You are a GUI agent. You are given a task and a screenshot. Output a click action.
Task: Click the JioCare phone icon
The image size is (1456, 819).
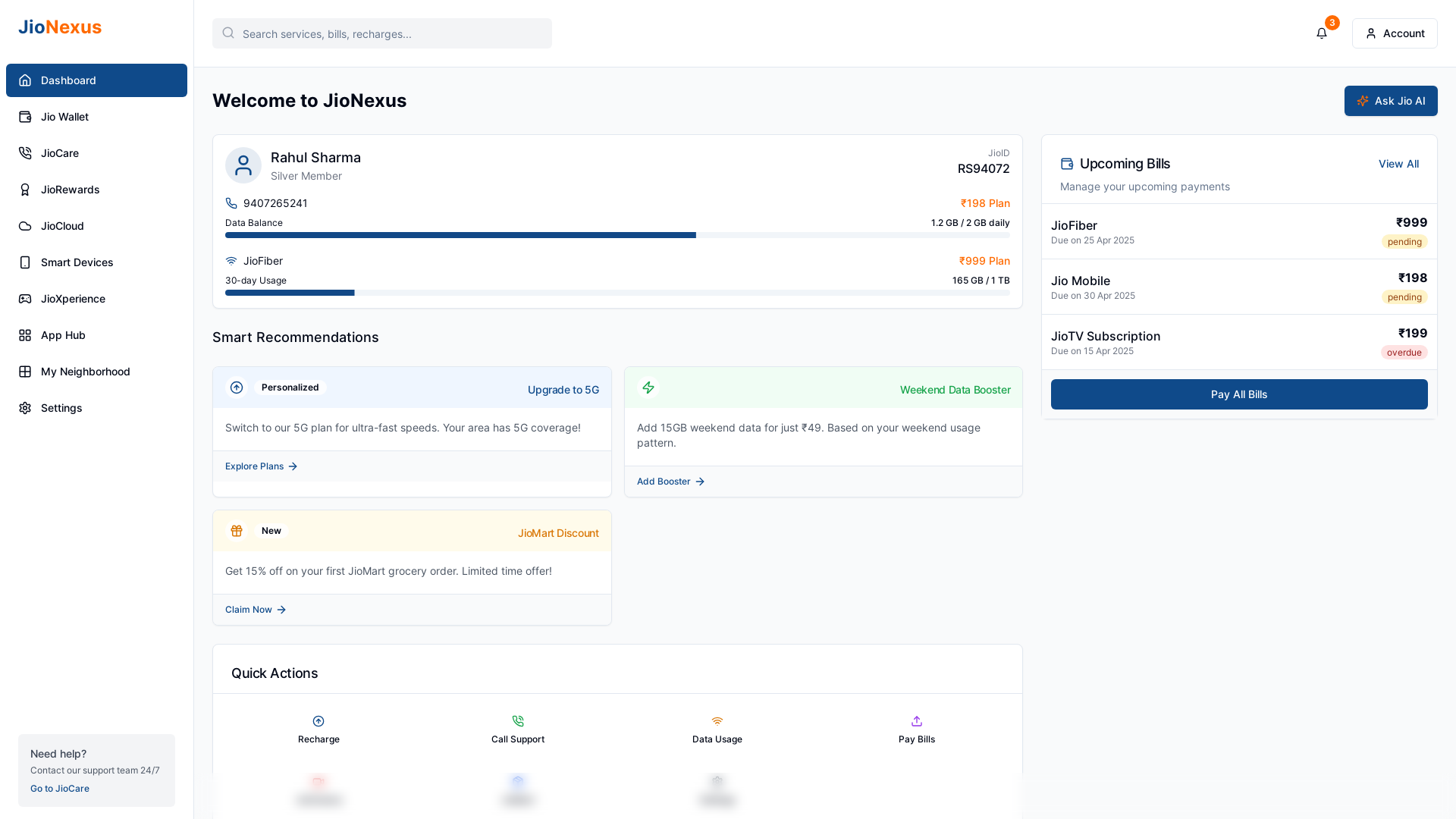point(25,153)
